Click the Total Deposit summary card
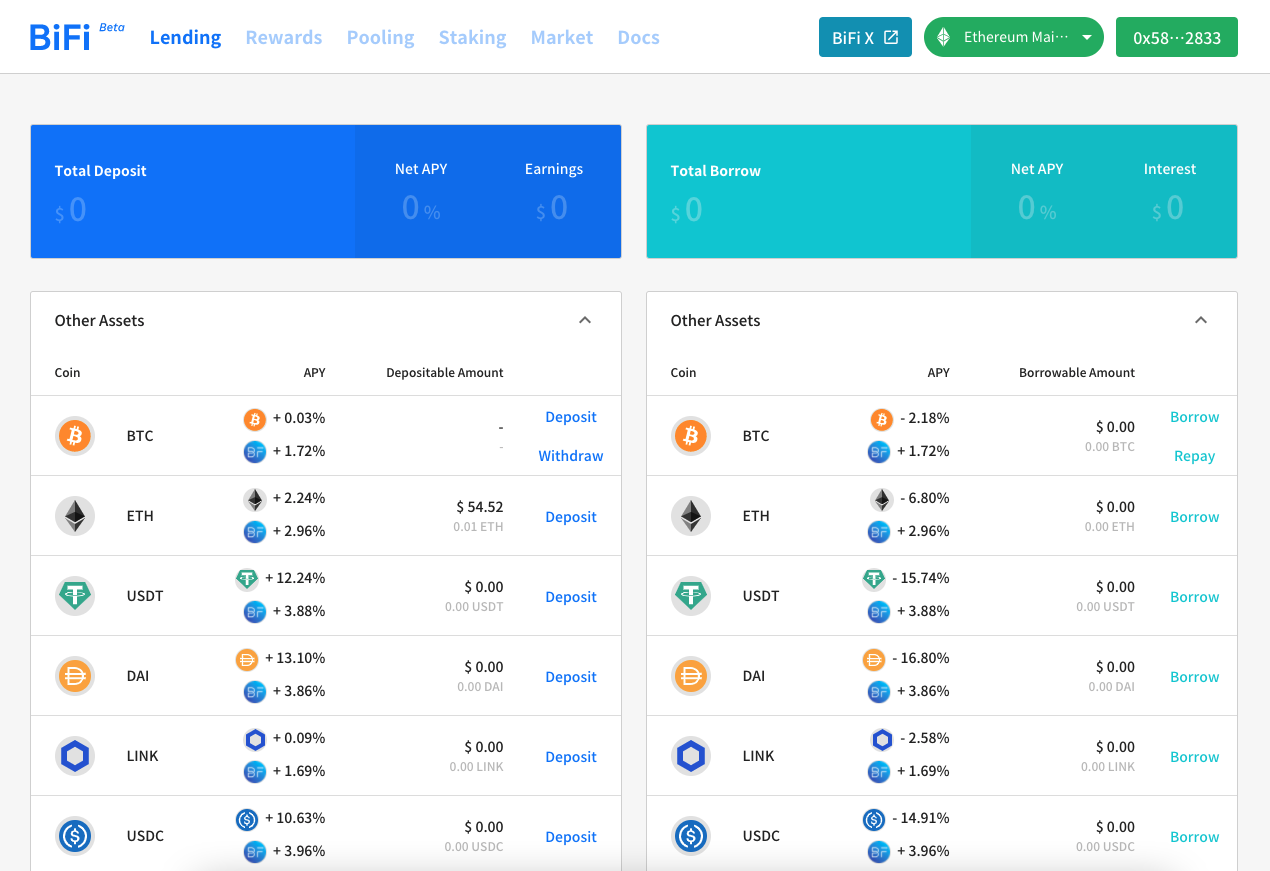The height and width of the screenshot is (871, 1270). pyautogui.click(x=326, y=191)
